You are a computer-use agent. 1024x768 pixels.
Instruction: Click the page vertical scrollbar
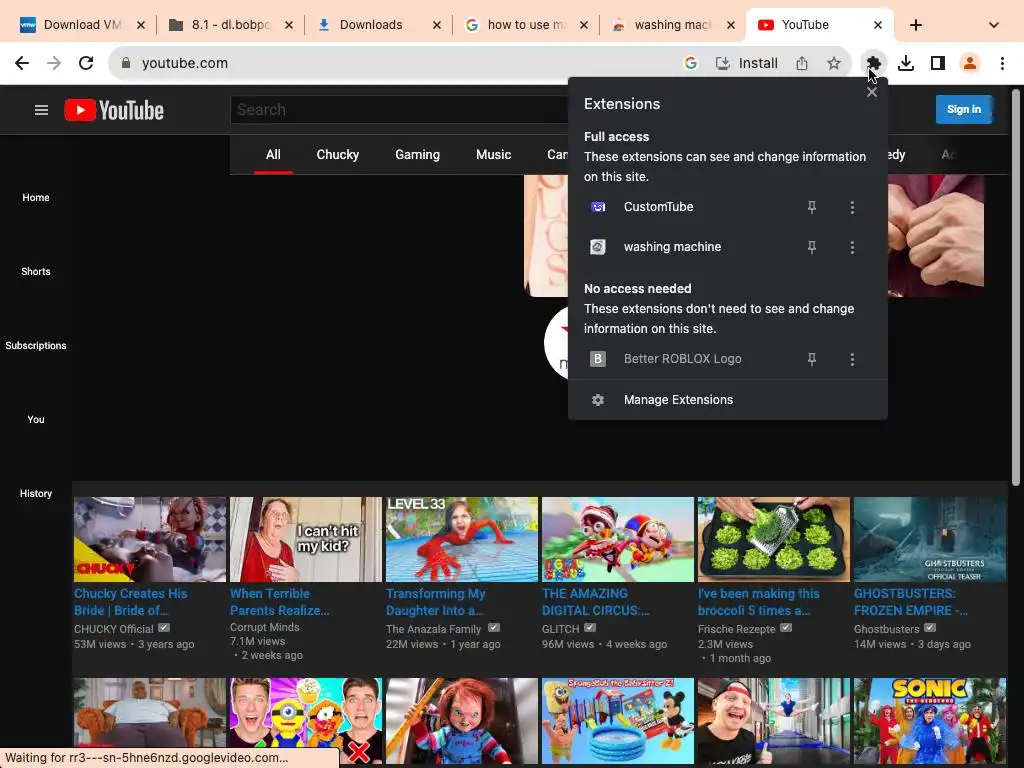tap(1016, 287)
